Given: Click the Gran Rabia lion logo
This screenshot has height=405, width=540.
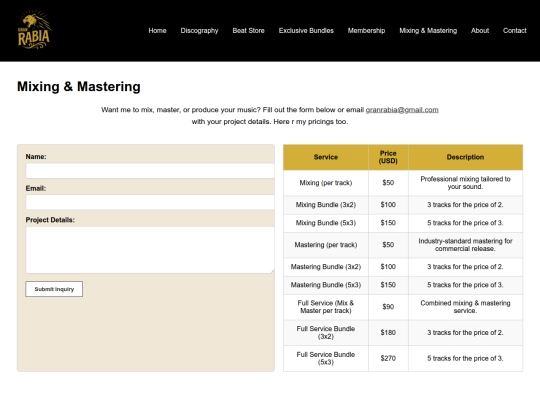Looking at the screenshot, I should pyautogui.click(x=34, y=30).
